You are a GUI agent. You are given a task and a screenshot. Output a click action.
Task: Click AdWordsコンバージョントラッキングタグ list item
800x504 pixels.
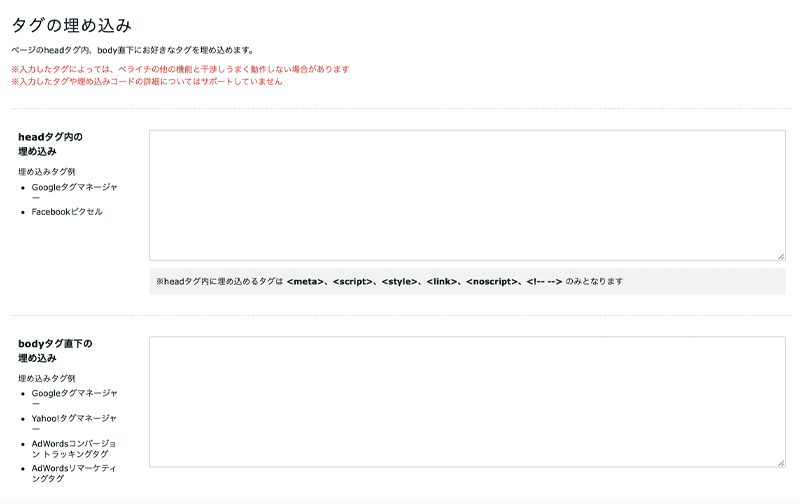[74, 448]
